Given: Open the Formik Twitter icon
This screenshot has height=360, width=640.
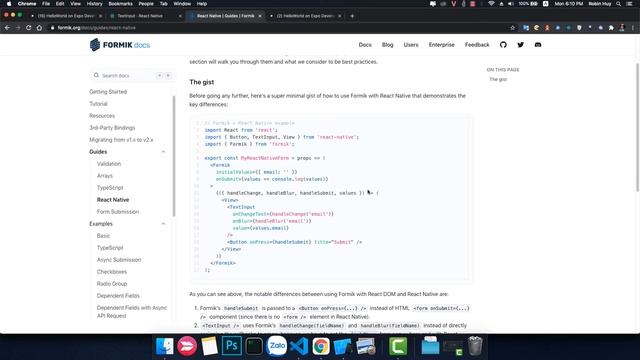Looking at the screenshot, I should pos(520,45).
